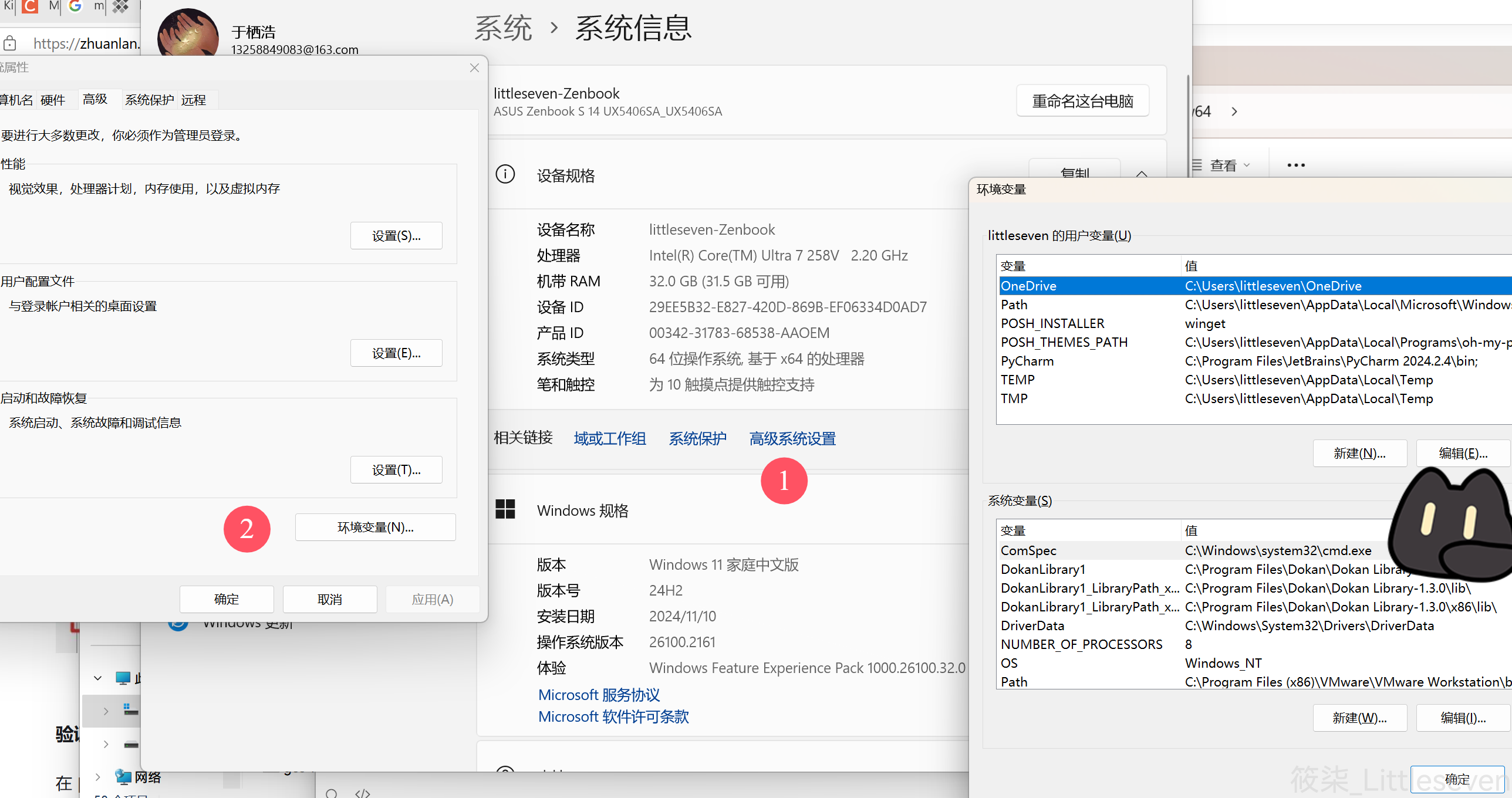Select the POSH_INSTALLER variable row
Image resolution: width=1512 pixels, height=798 pixels.
point(1255,323)
